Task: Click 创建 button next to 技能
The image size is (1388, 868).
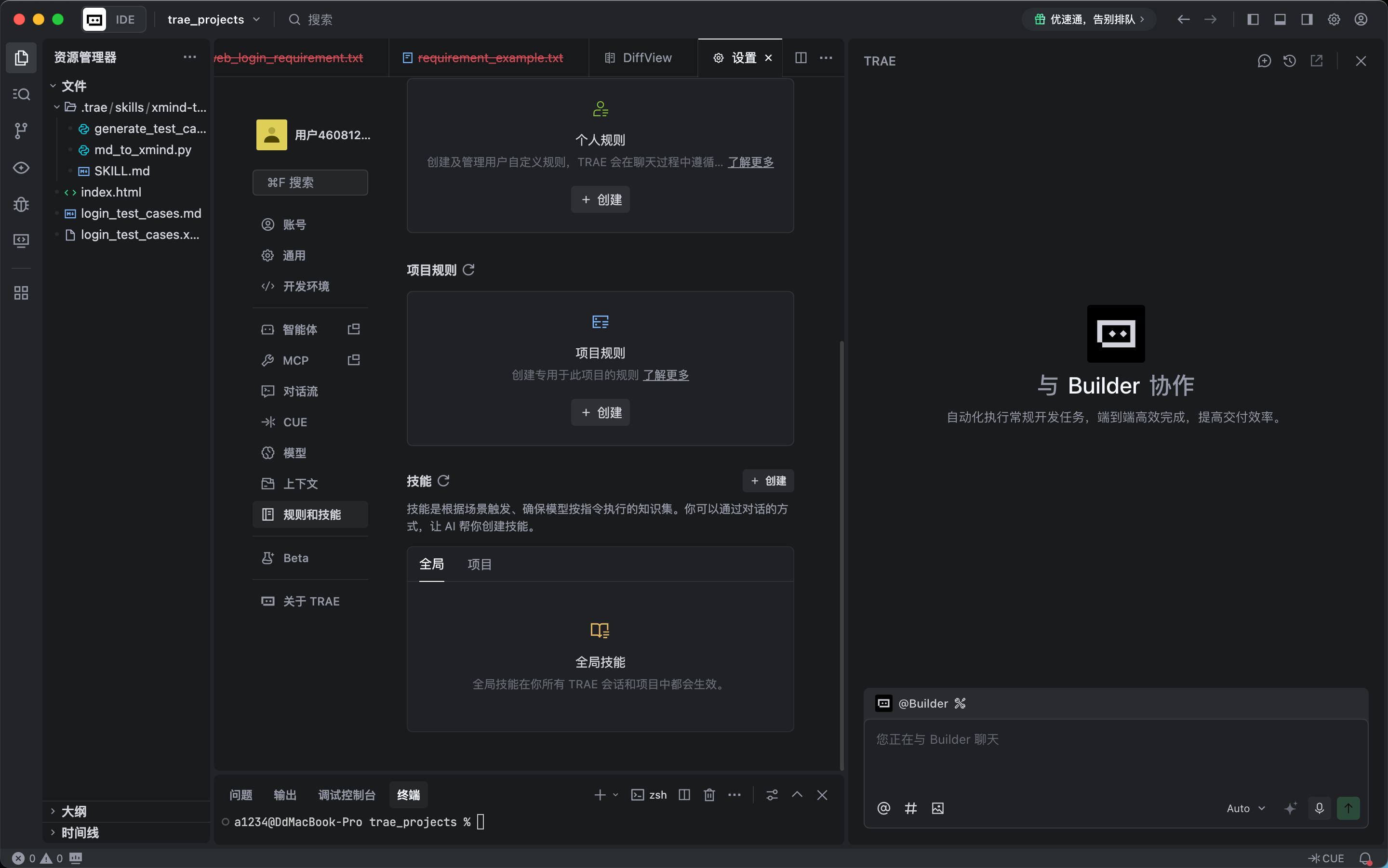Action: (768, 481)
